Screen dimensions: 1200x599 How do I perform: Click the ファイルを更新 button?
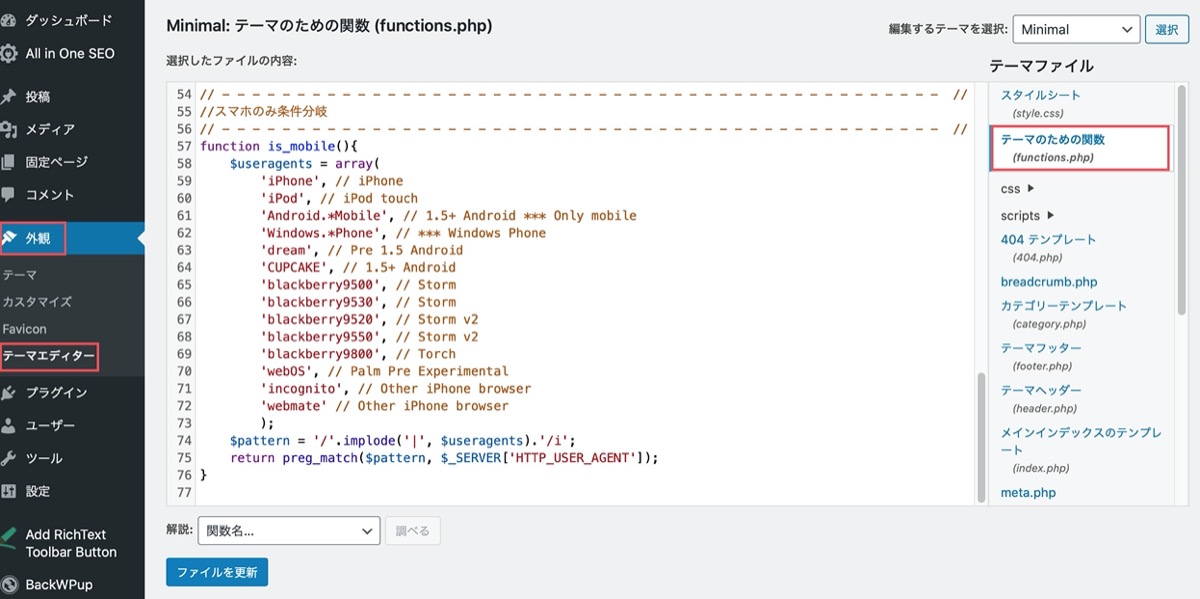point(217,573)
